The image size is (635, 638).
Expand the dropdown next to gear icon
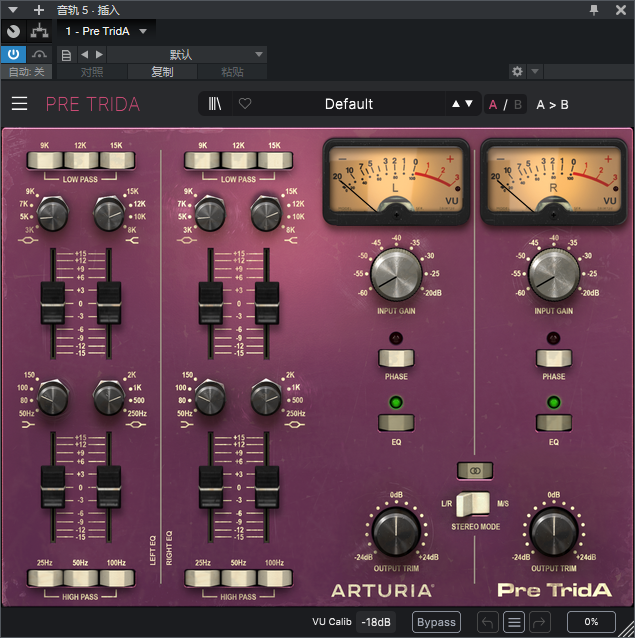[x=535, y=72]
